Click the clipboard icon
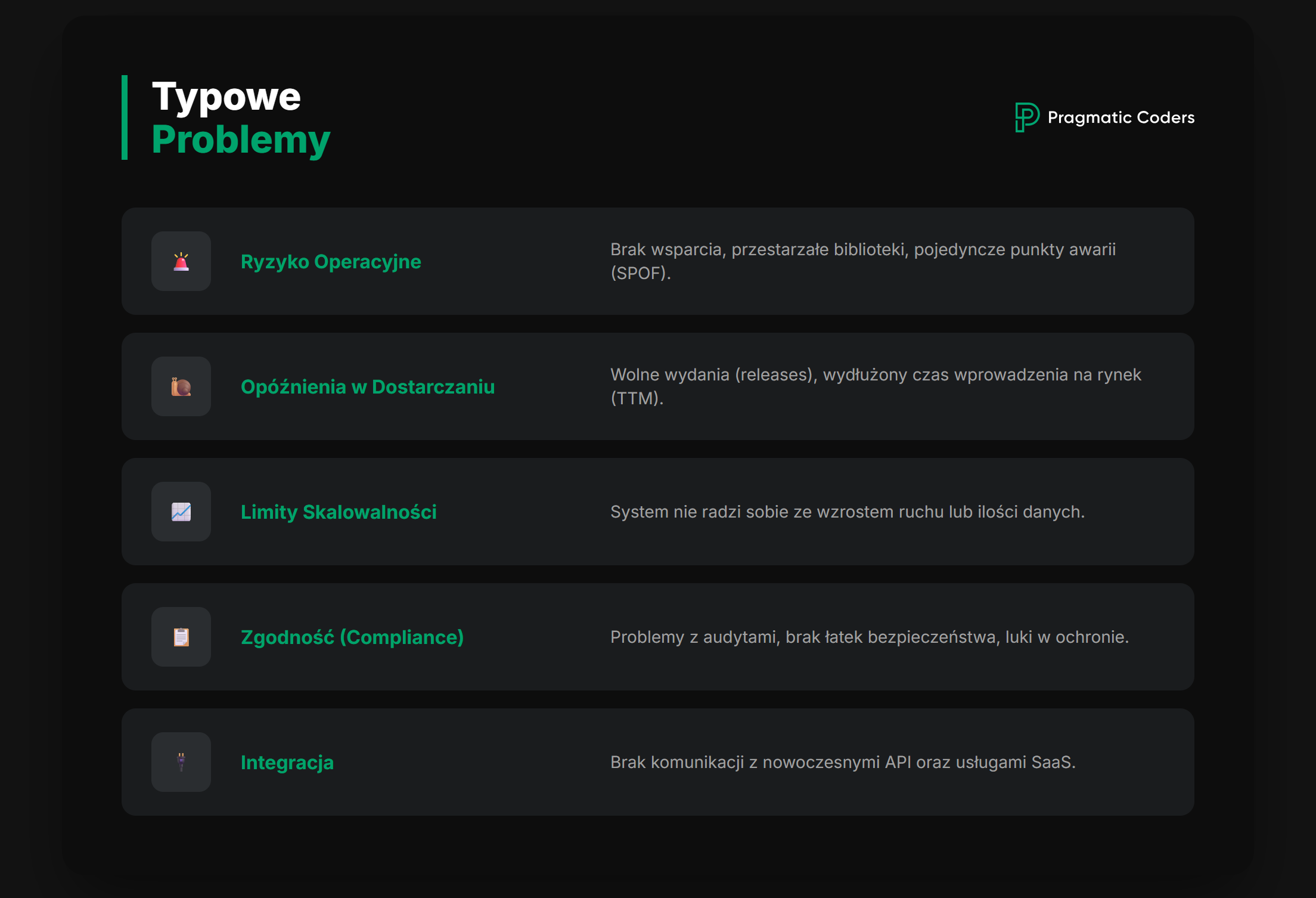Image resolution: width=1316 pixels, height=898 pixels. coord(181,637)
